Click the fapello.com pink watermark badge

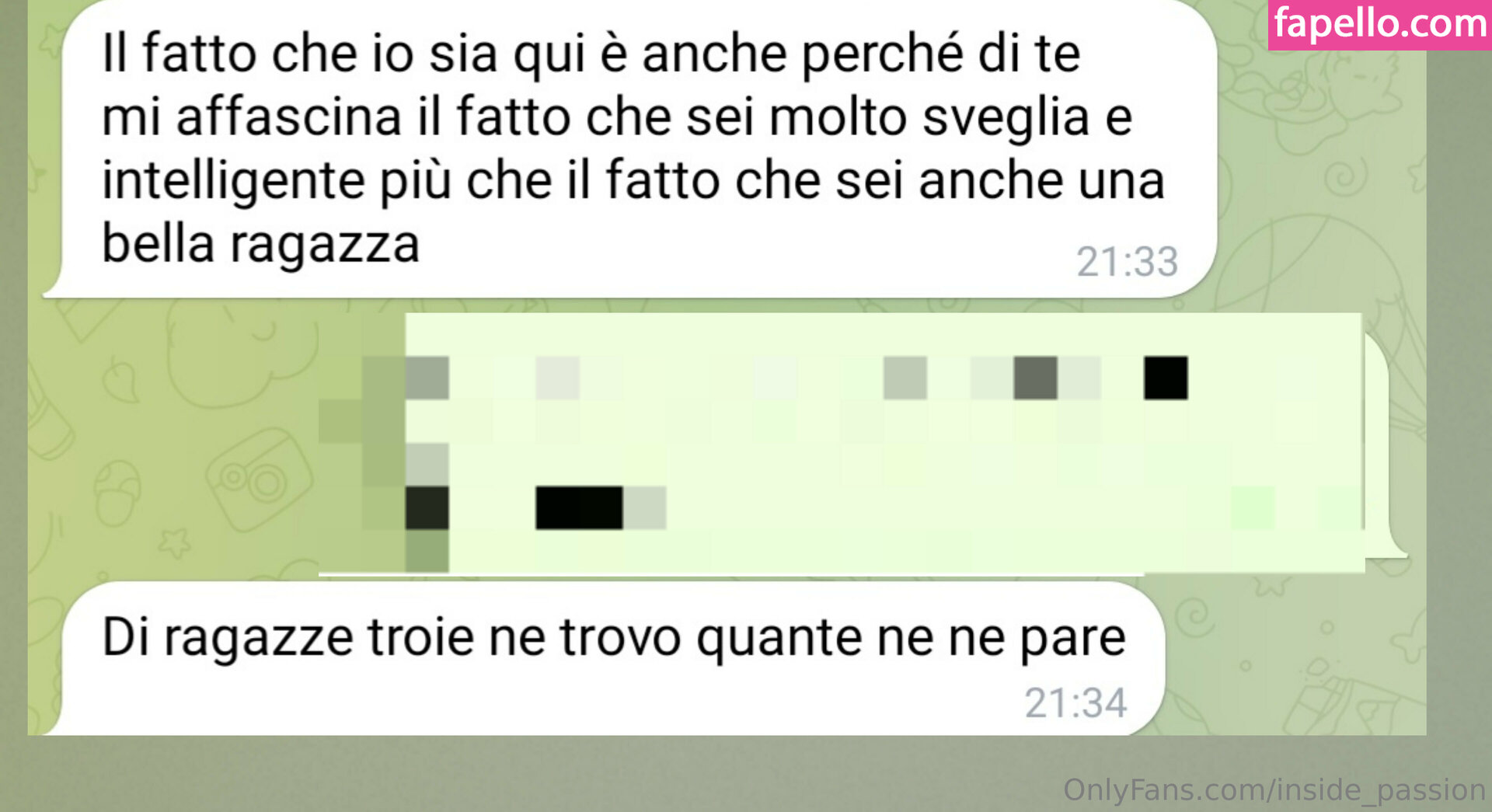click(1379, 25)
